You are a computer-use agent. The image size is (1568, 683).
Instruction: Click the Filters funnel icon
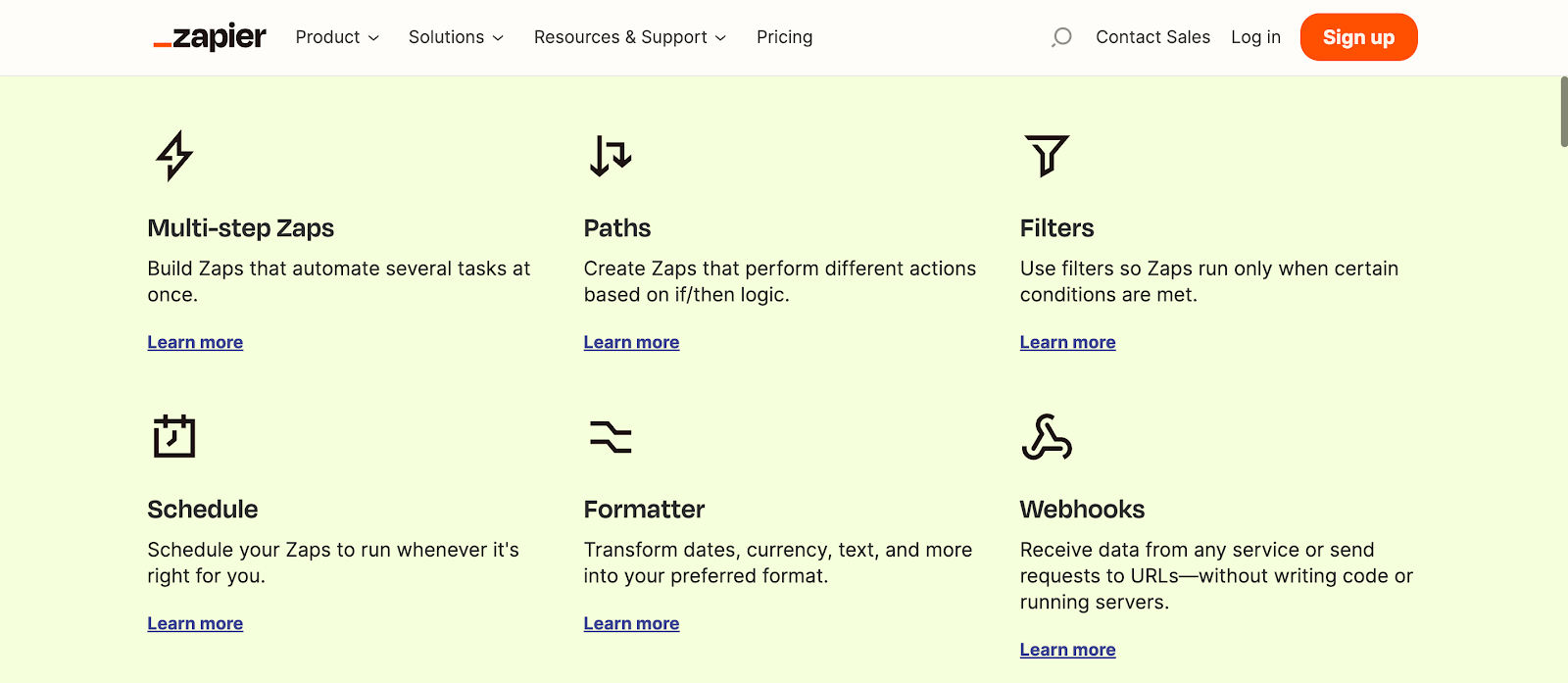(x=1047, y=156)
